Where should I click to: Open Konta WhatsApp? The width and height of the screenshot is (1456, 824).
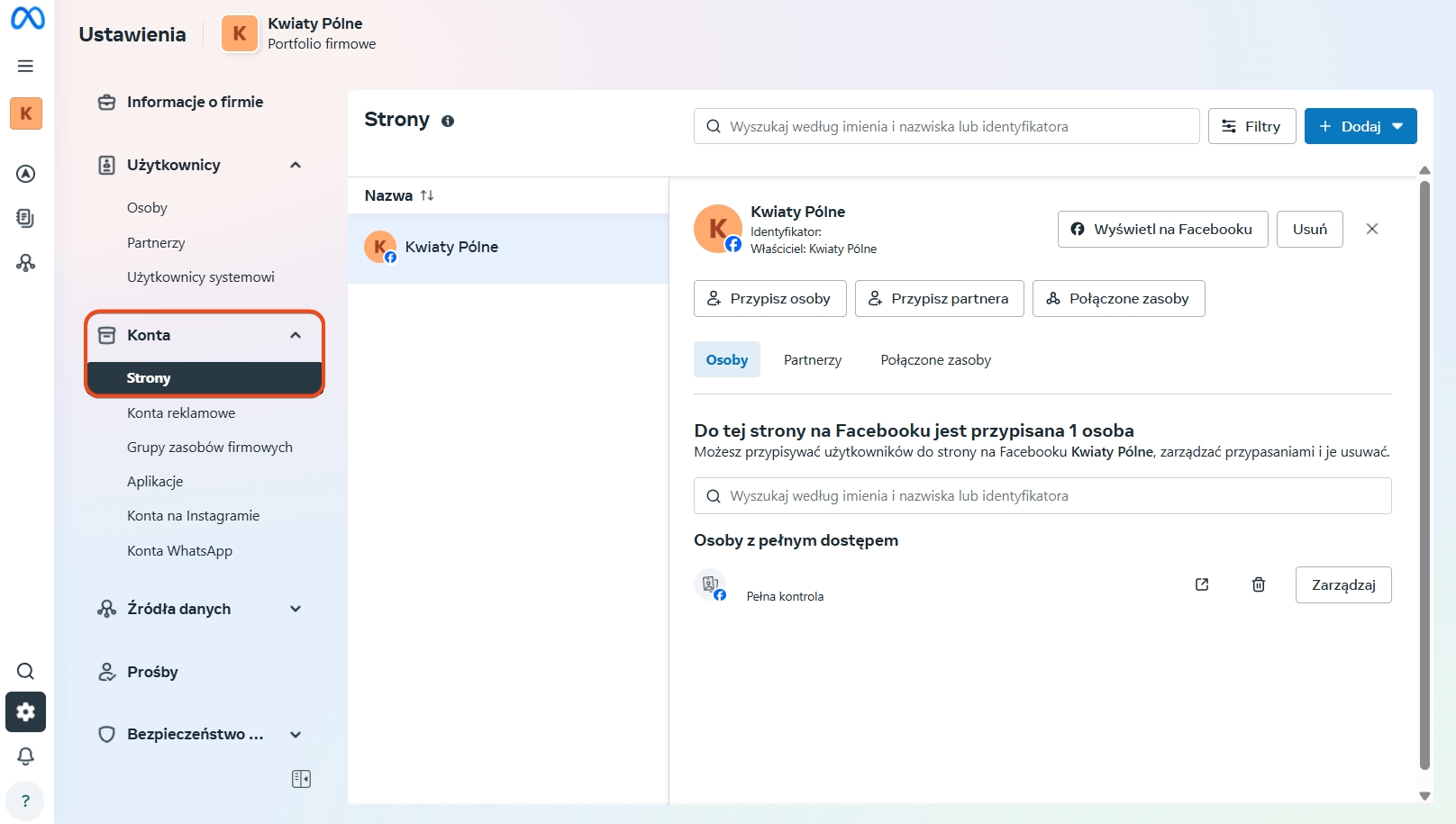coord(179,551)
